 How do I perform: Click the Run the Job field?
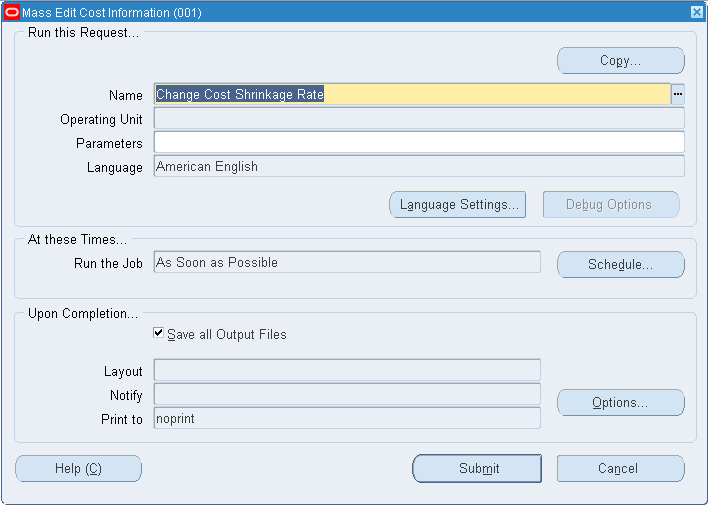click(x=347, y=262)
